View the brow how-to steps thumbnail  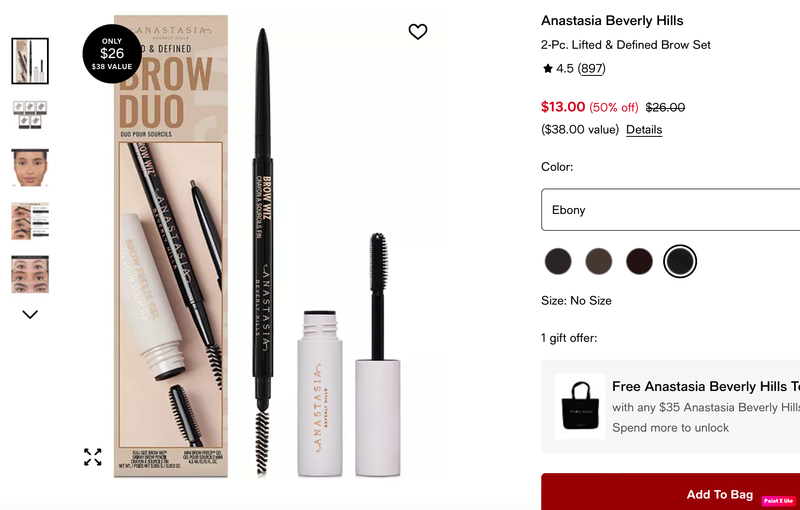coord(30,221)
